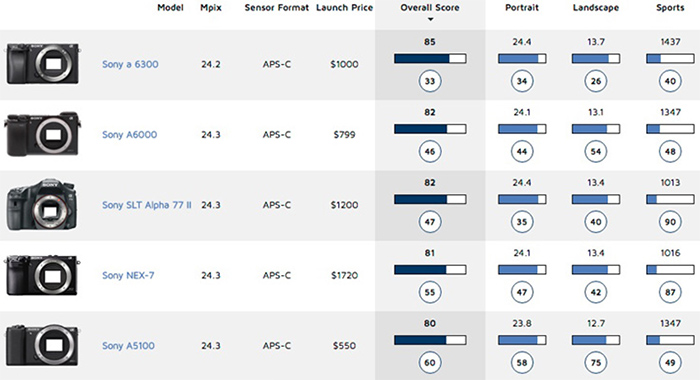Select the sports score value 1013
The width and height of the screenshot is (700, 380).
click(670, 183)
